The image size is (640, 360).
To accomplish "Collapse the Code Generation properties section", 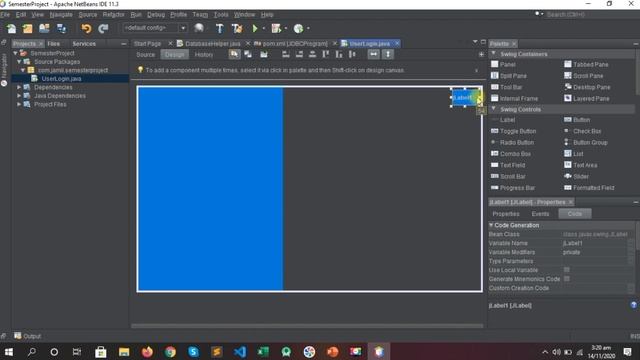I will [x=491, y=225].
